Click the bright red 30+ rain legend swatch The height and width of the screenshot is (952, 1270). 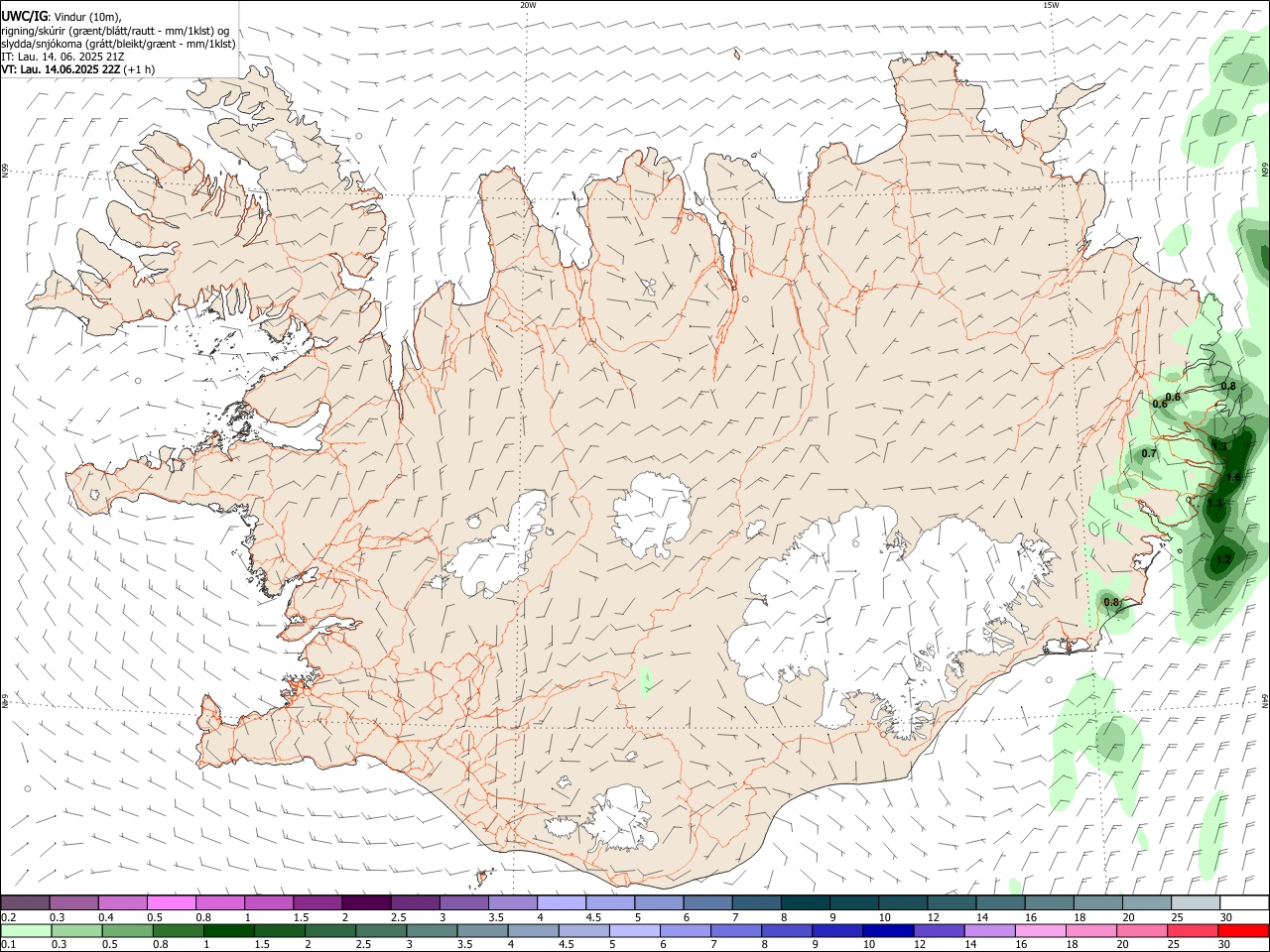pos(1243,930)
